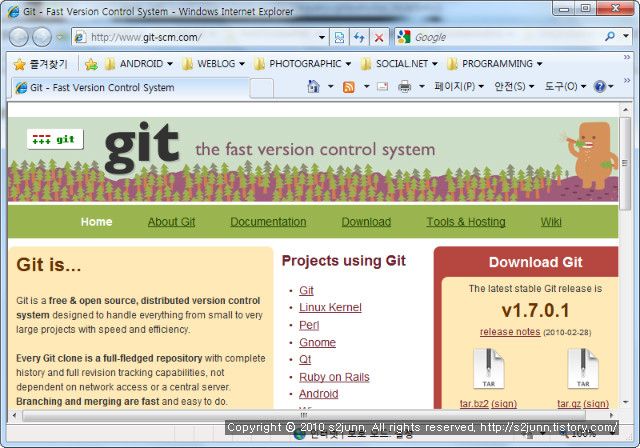
Task: Click the search magnifier icon
Action: [610, 37]
